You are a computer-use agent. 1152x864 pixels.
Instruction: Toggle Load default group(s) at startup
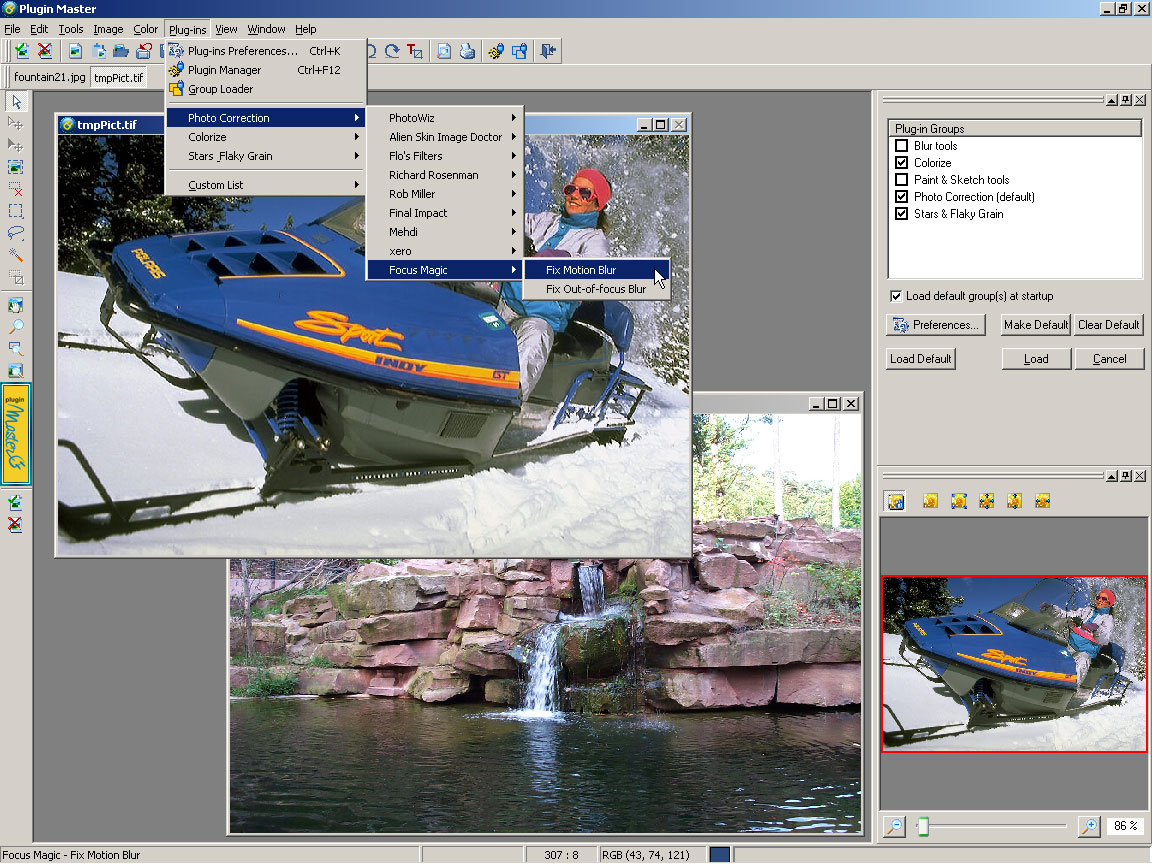[x=896, y=295]
